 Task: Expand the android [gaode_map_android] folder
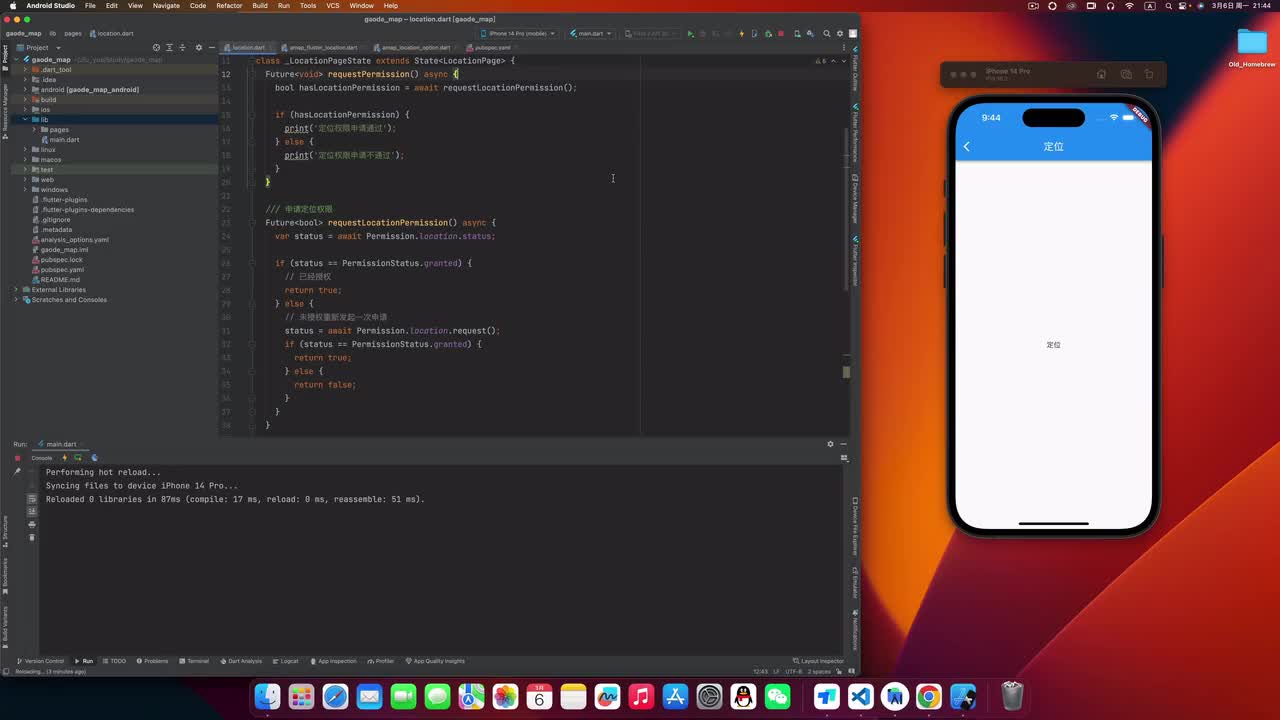pos(25,90)
